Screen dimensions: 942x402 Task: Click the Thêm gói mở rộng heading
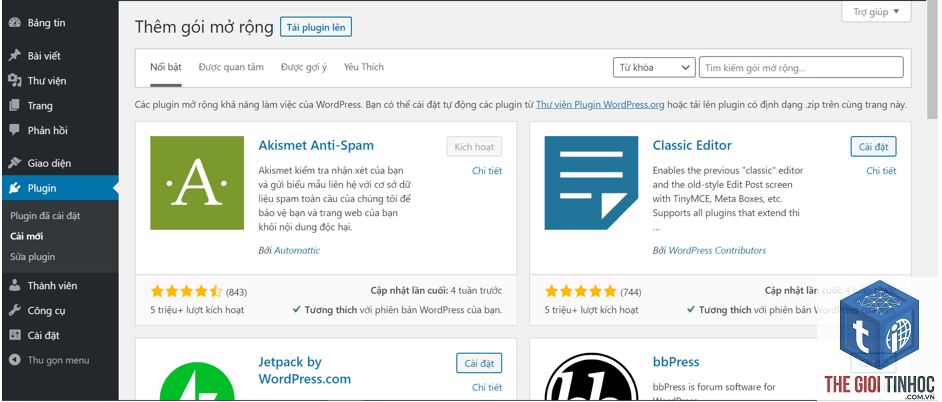[204, 27]
